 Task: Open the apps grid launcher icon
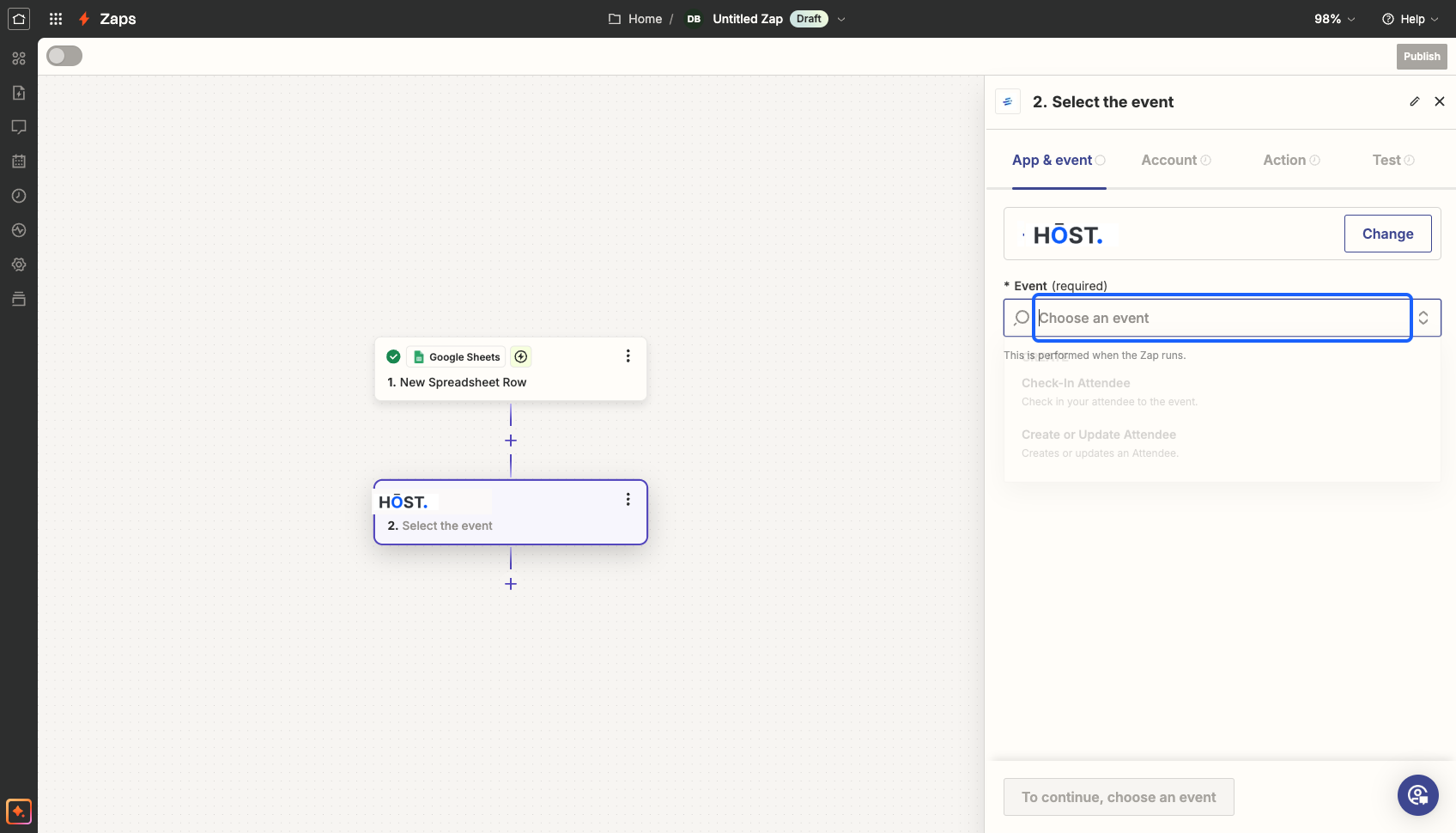coord(56,19)
